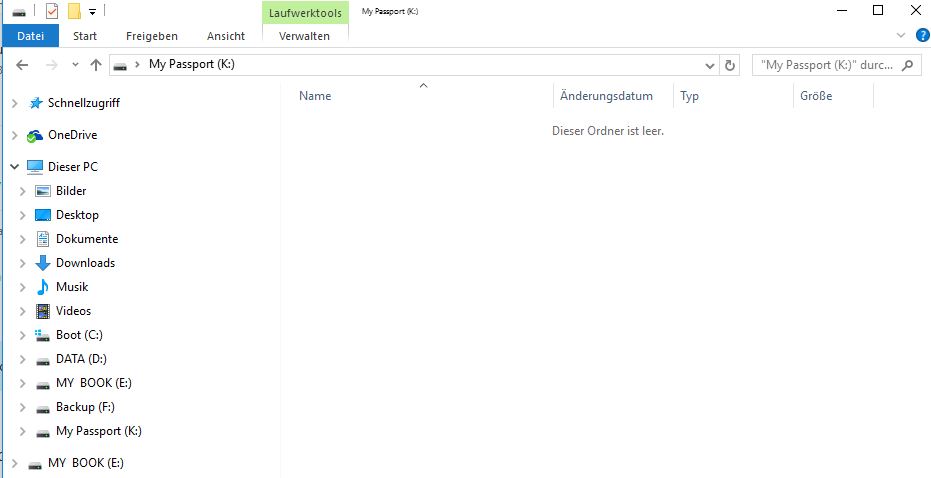Click the Bilder pictures icon
The width and height of the screenshot is (931, 478).
tap(43, 191)
